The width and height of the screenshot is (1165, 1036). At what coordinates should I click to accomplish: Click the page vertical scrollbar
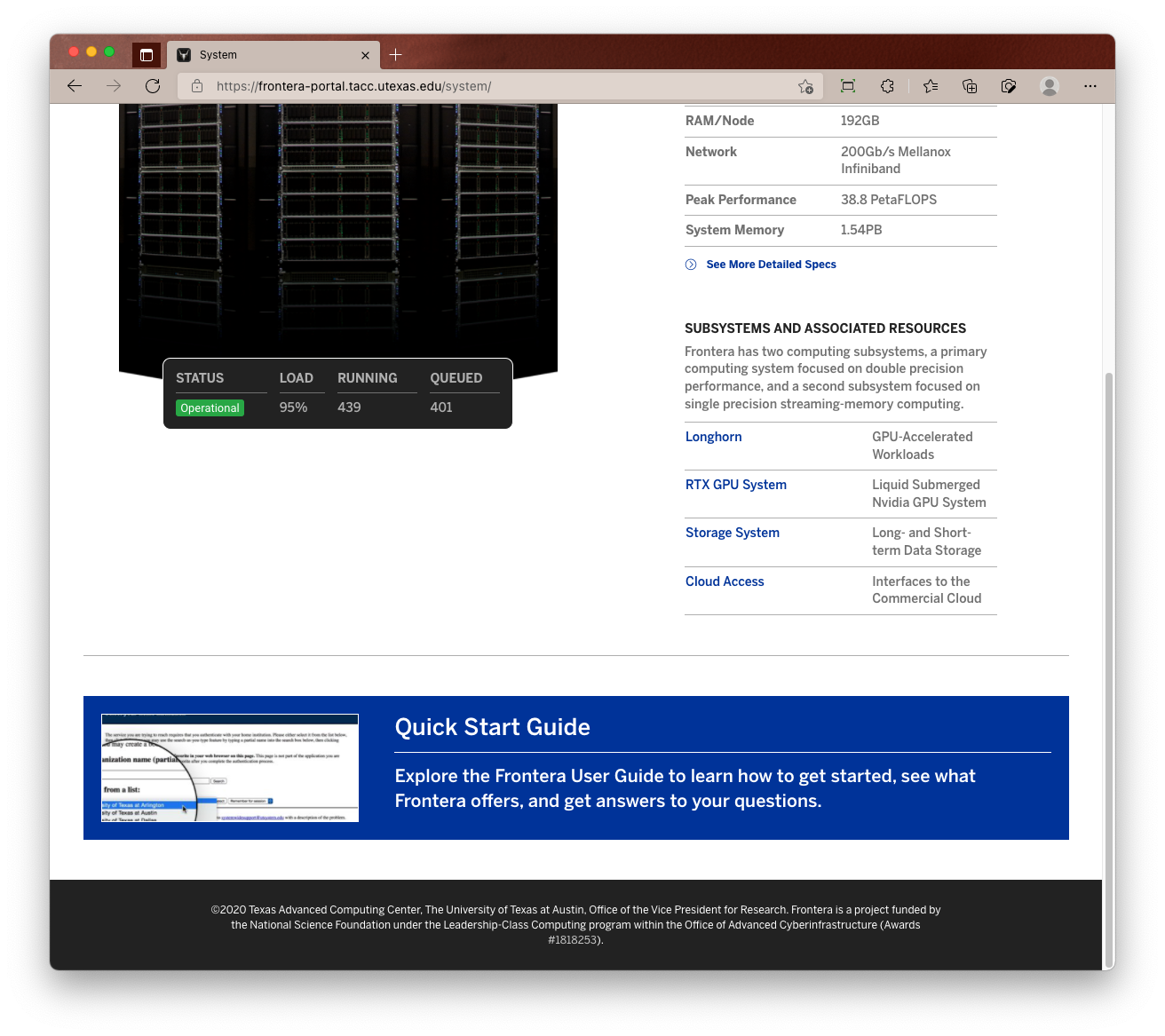[1108, 670]
